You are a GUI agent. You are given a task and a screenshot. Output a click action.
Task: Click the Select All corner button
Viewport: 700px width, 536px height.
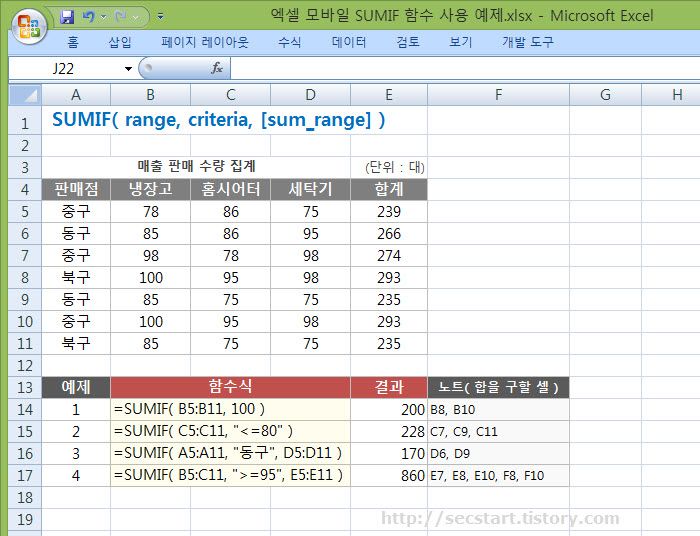[25, 95]
